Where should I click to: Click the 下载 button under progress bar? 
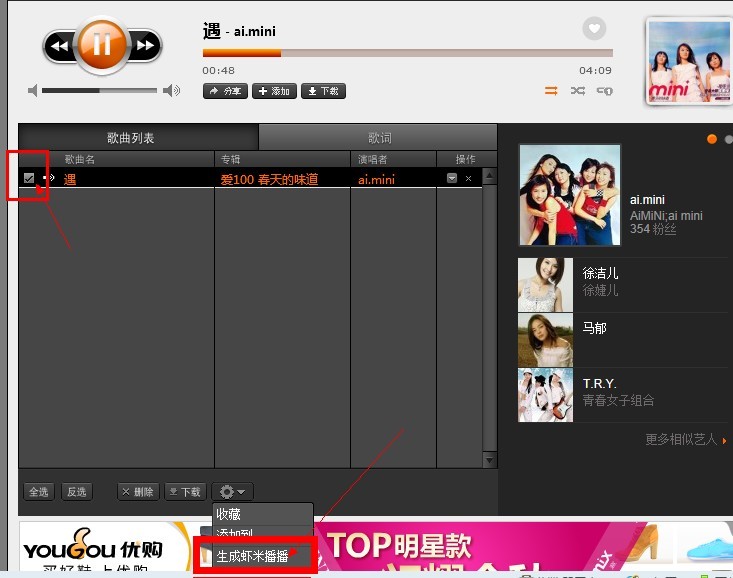coord(323,91)
